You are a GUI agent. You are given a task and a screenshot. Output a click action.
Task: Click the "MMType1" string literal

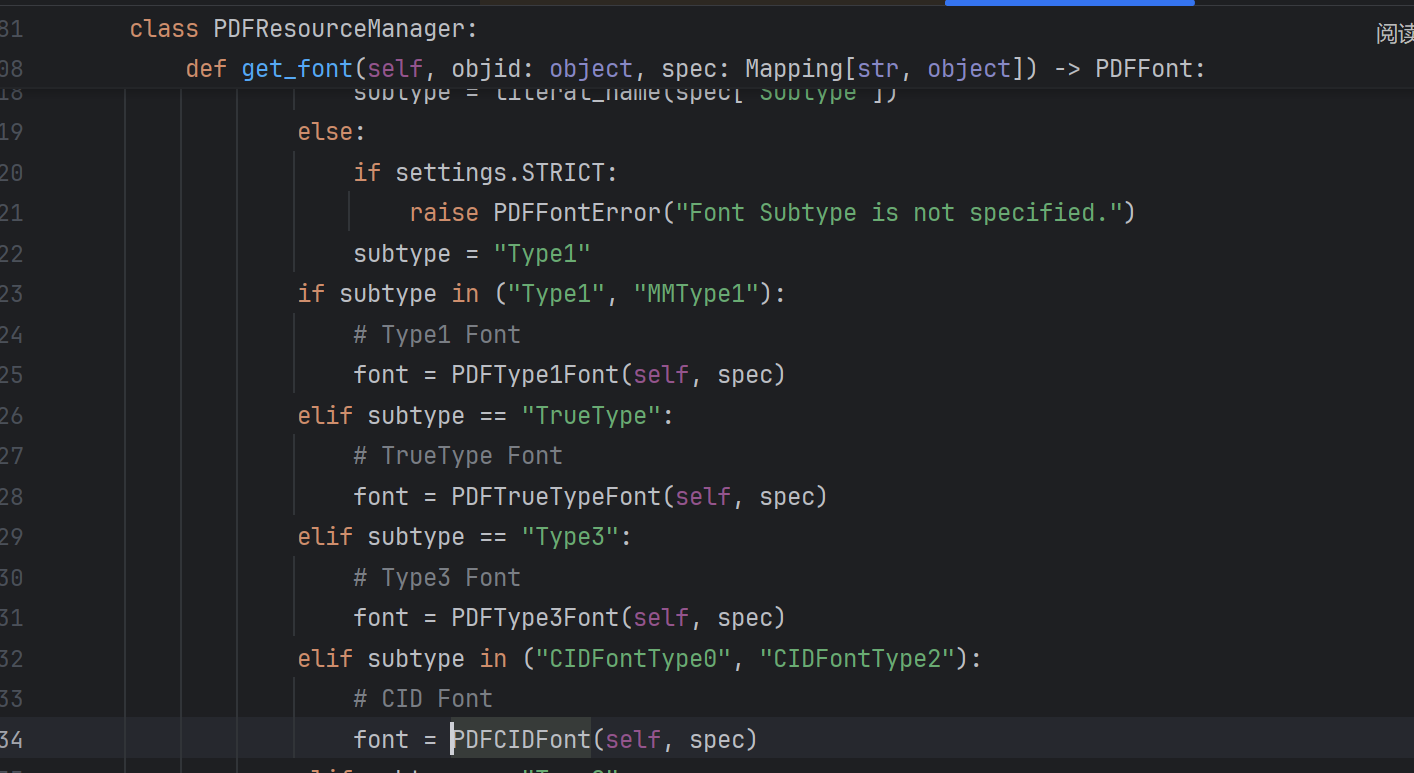coord(703,294)
